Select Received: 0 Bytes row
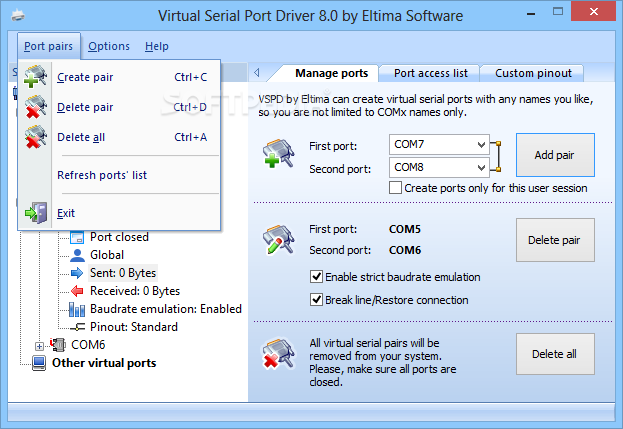The width and height of the screenshot is (623, 429). coord(135,291)
